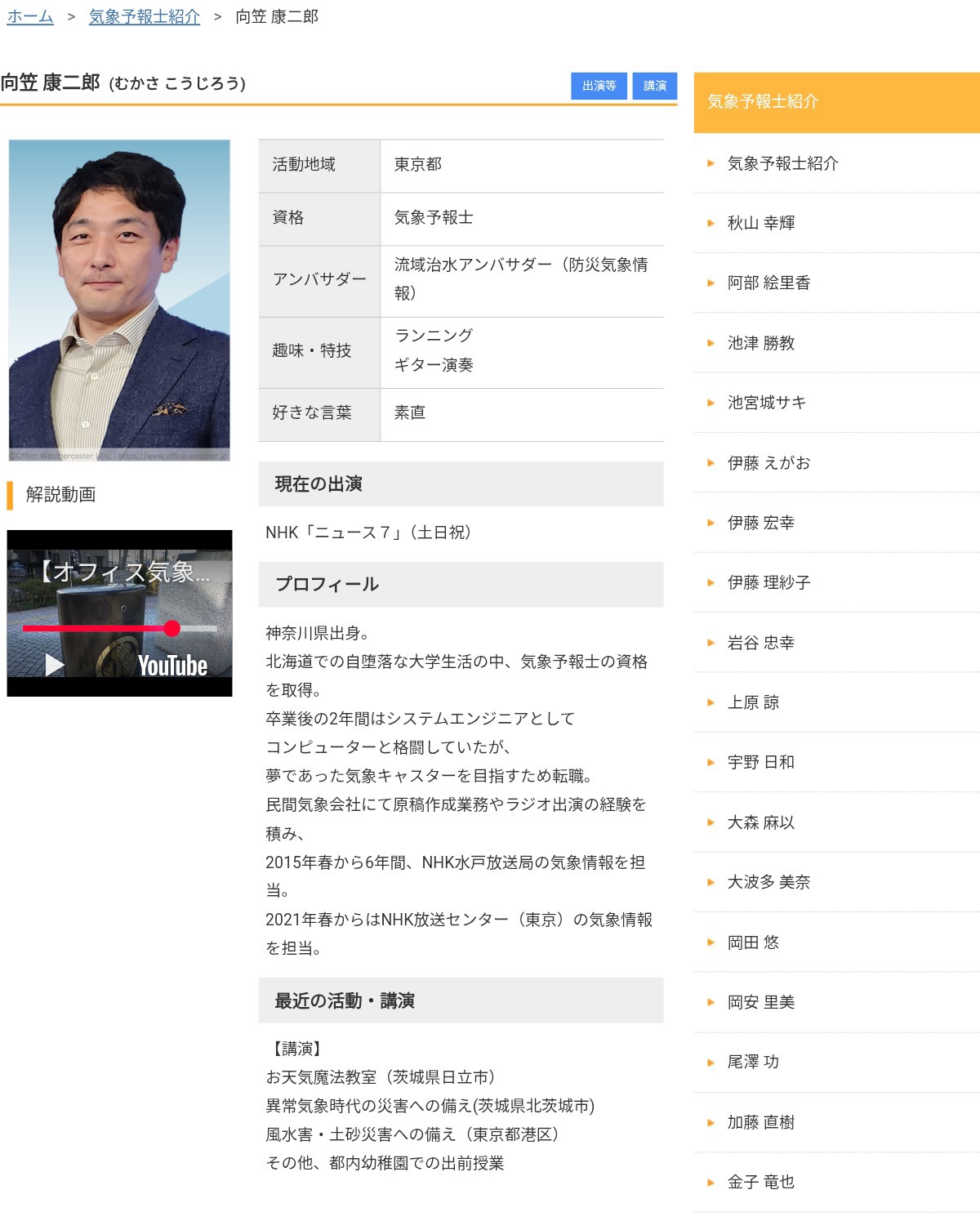Open 大波多 美奈 profile link
This screenshot has height=1221, width=980.
[x=768, y=882]
